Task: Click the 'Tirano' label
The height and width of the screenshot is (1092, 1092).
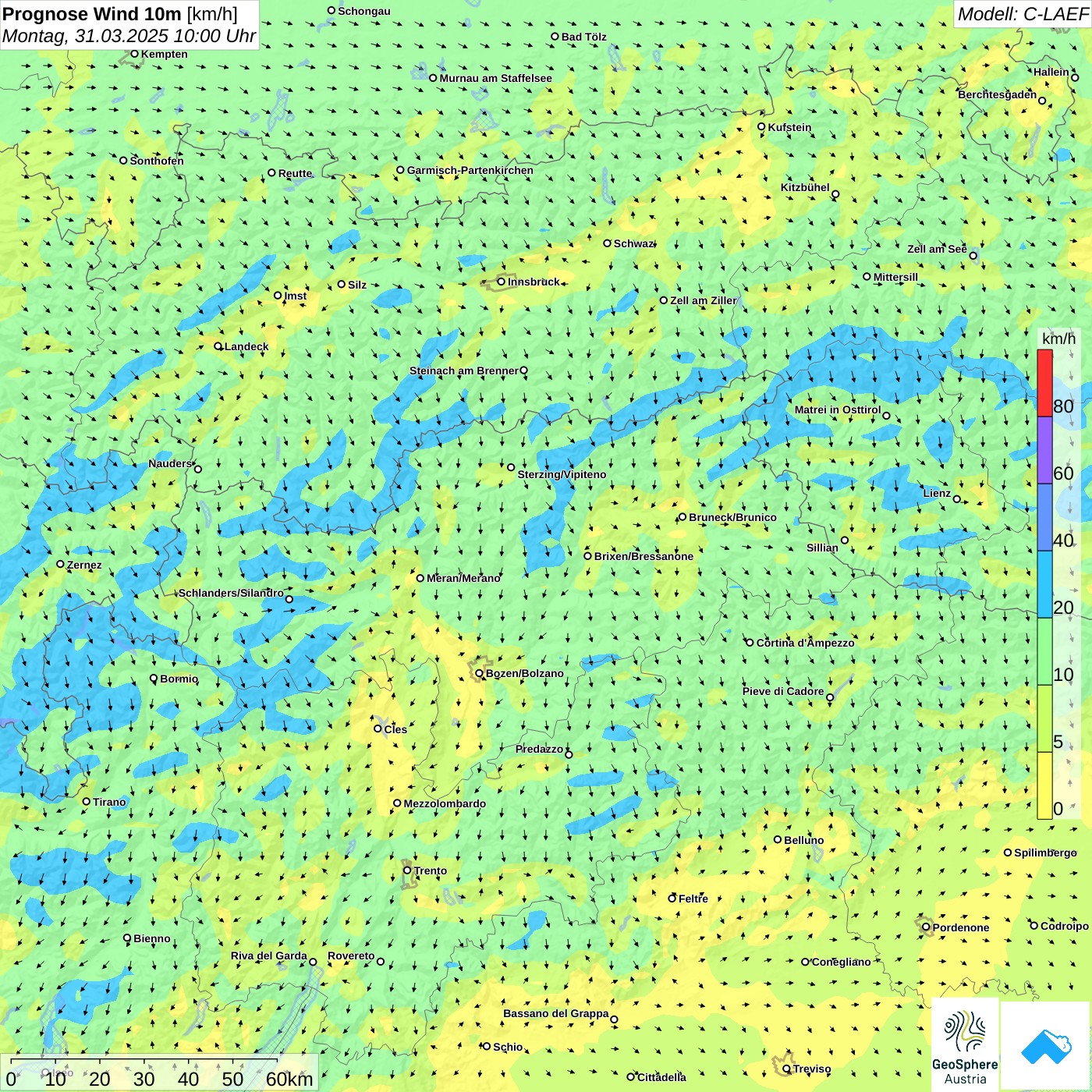Action: coord(109,802)
